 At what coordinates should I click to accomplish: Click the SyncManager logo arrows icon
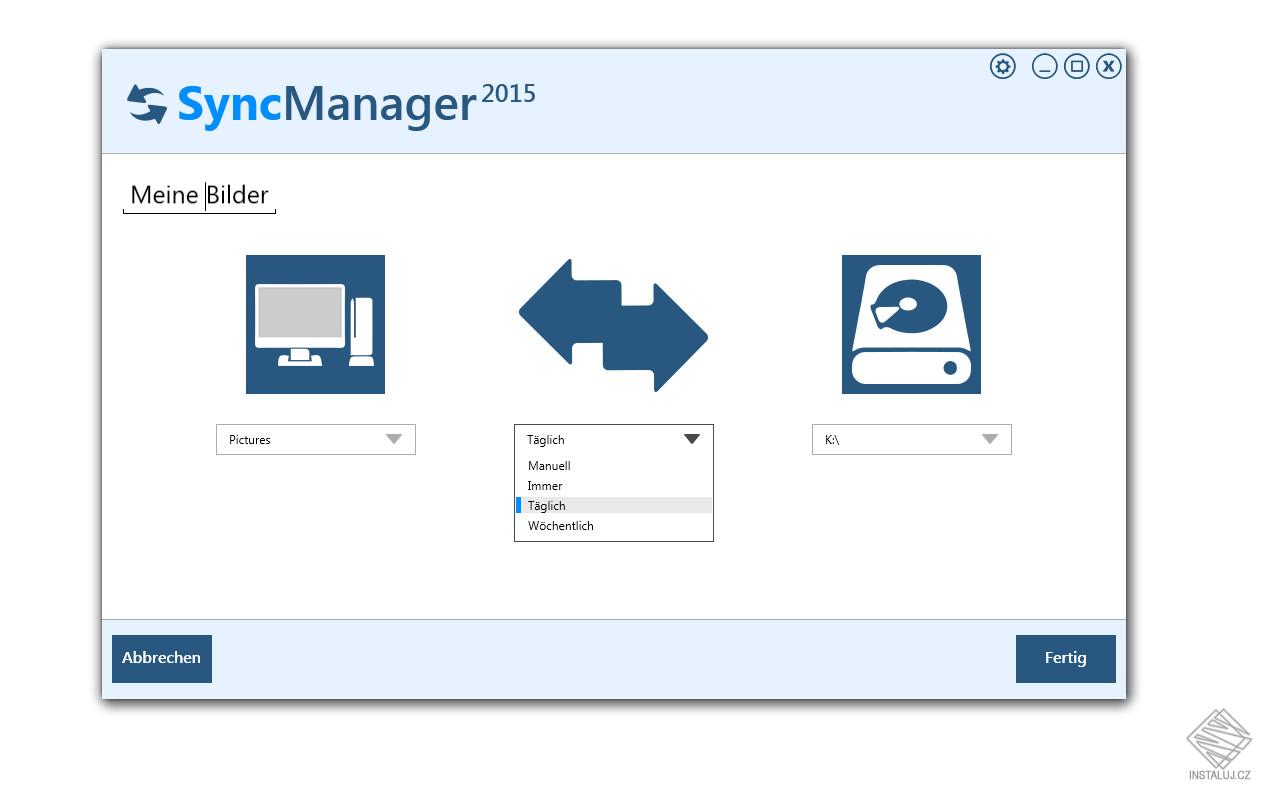click(147, 105)
